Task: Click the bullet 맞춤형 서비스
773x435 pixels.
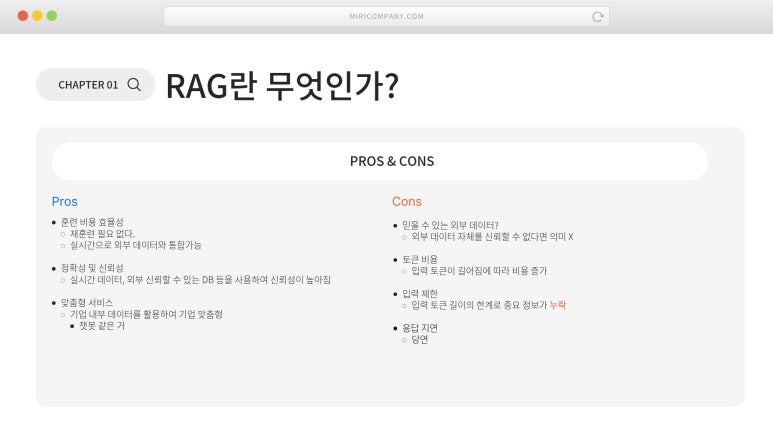Action: tap(87, 302)
